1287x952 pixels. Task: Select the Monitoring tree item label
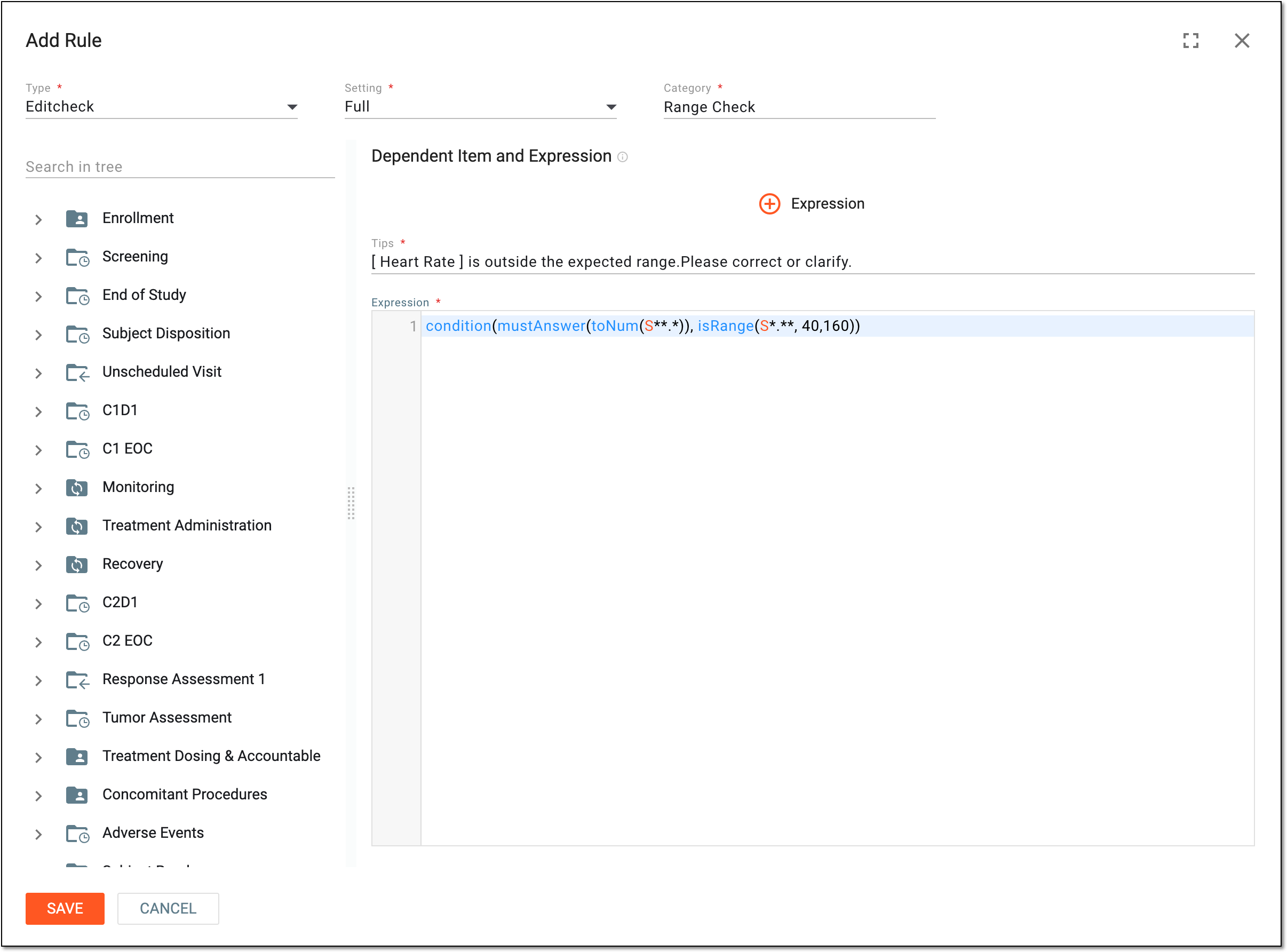tap(138, 487)
